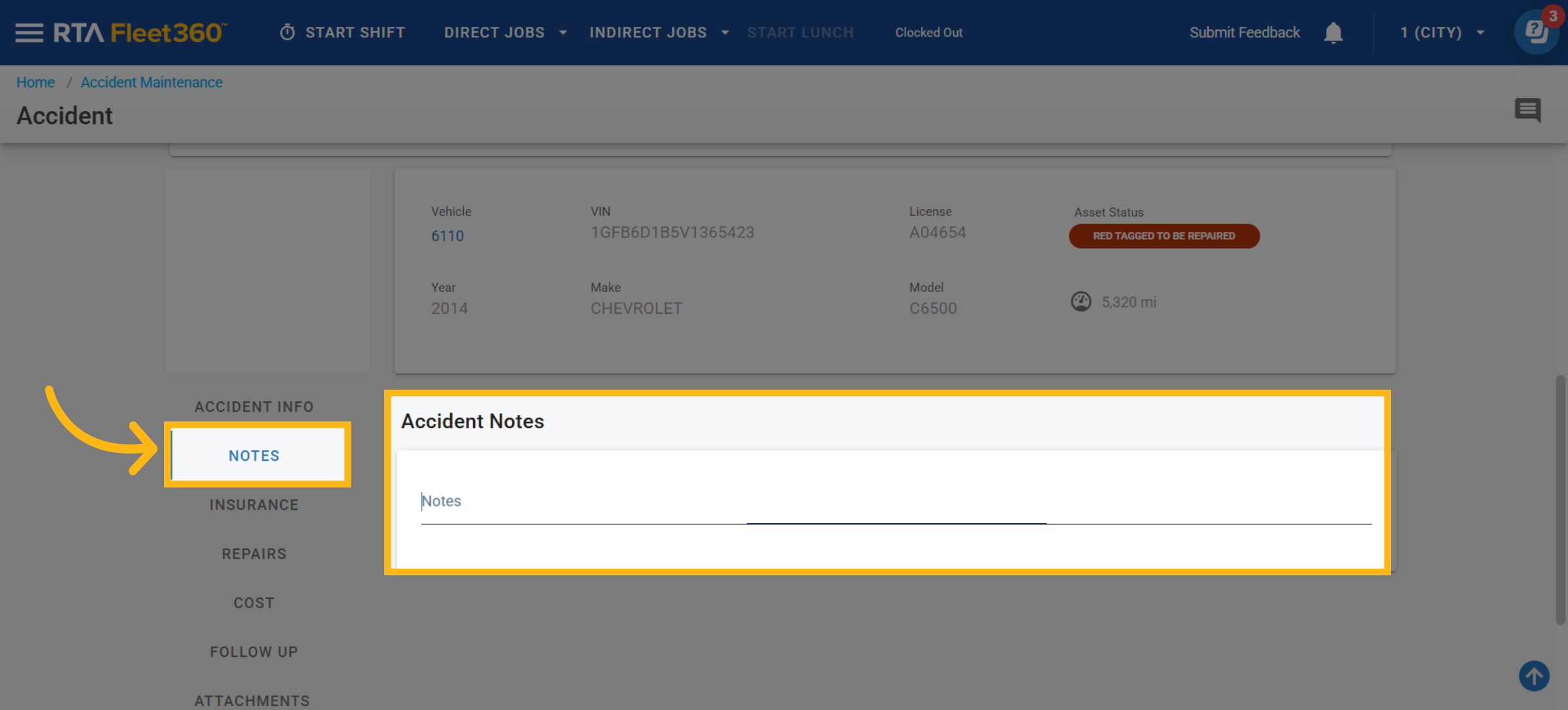
Task: Click the Start Shift stopwatch icon
Action: point(287,33)
